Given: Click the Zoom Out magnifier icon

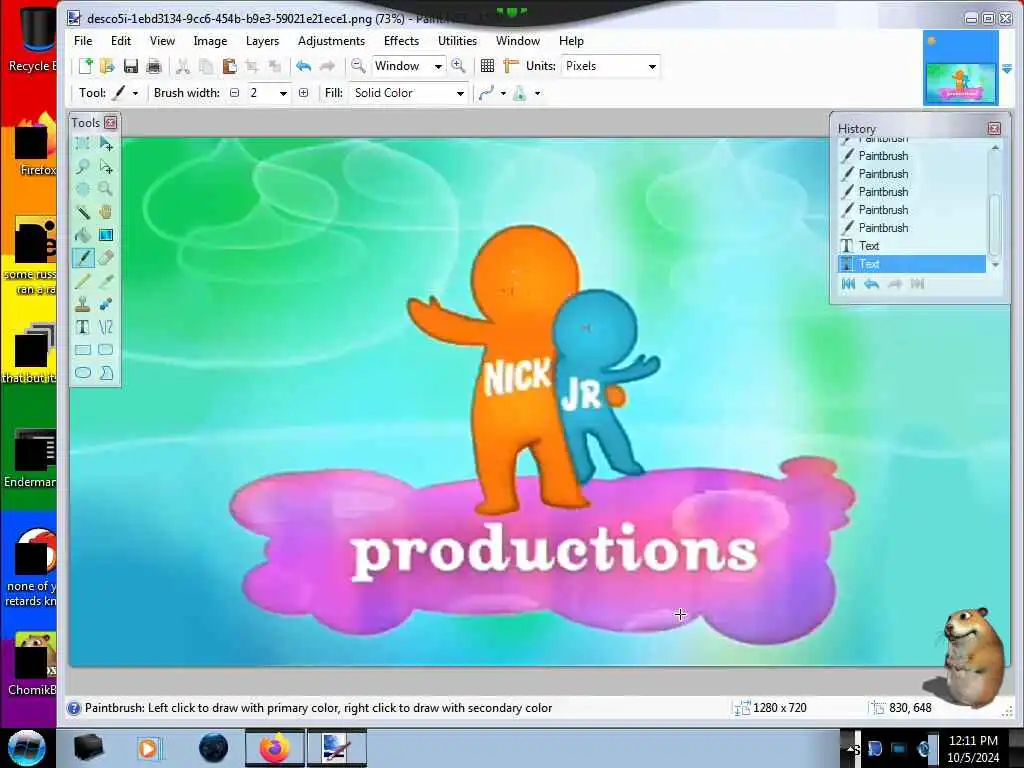Looking at the screenshot, I should tap(358, 66).
